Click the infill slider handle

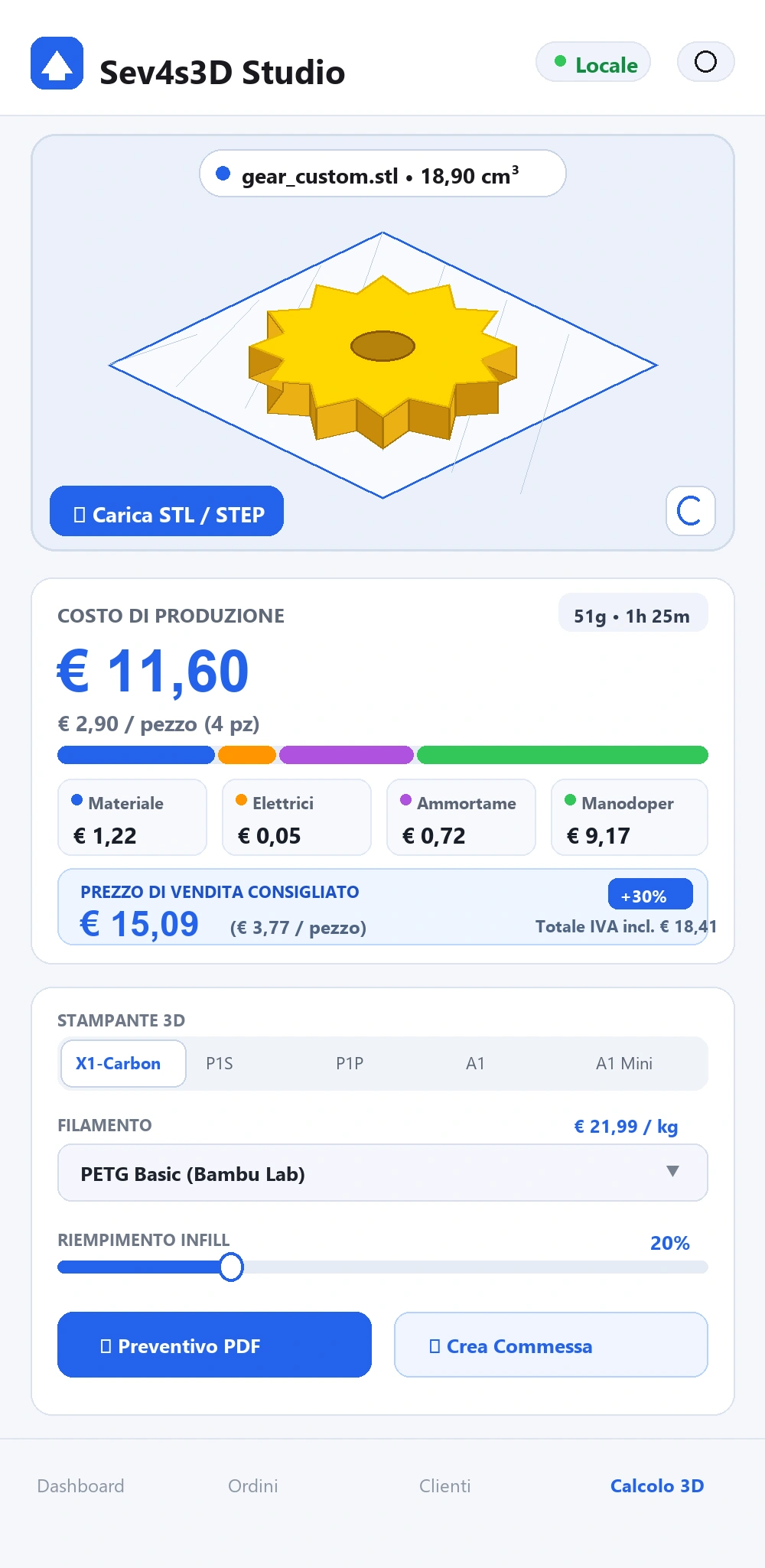(x=231, y=1267)
